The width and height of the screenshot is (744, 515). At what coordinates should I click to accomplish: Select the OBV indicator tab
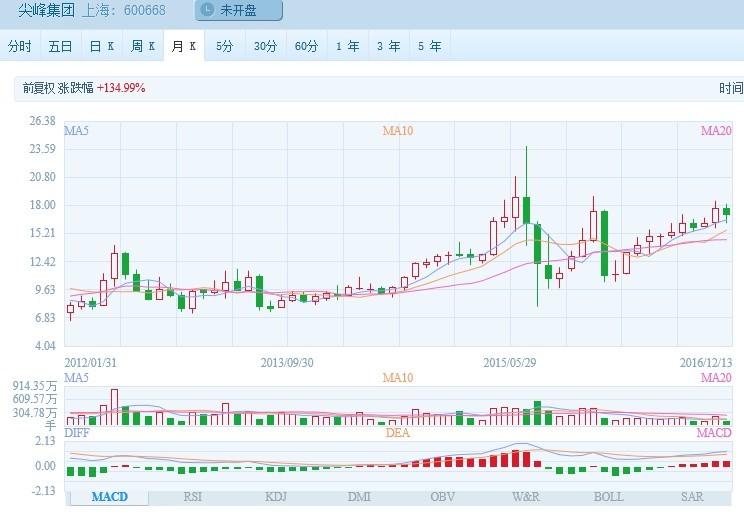click(442, 497)
